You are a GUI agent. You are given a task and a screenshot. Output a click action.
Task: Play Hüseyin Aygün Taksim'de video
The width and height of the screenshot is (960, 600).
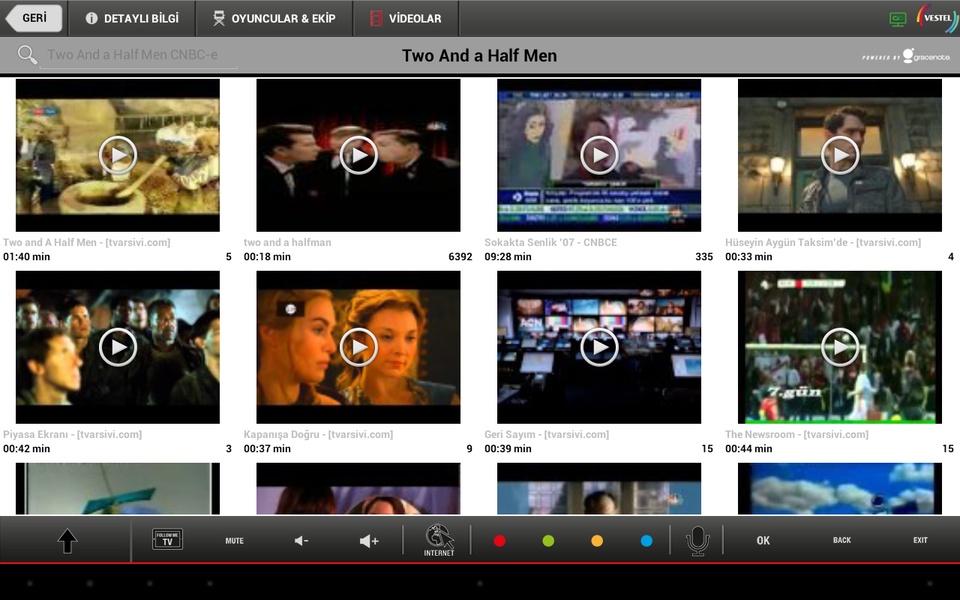(839, 155)
